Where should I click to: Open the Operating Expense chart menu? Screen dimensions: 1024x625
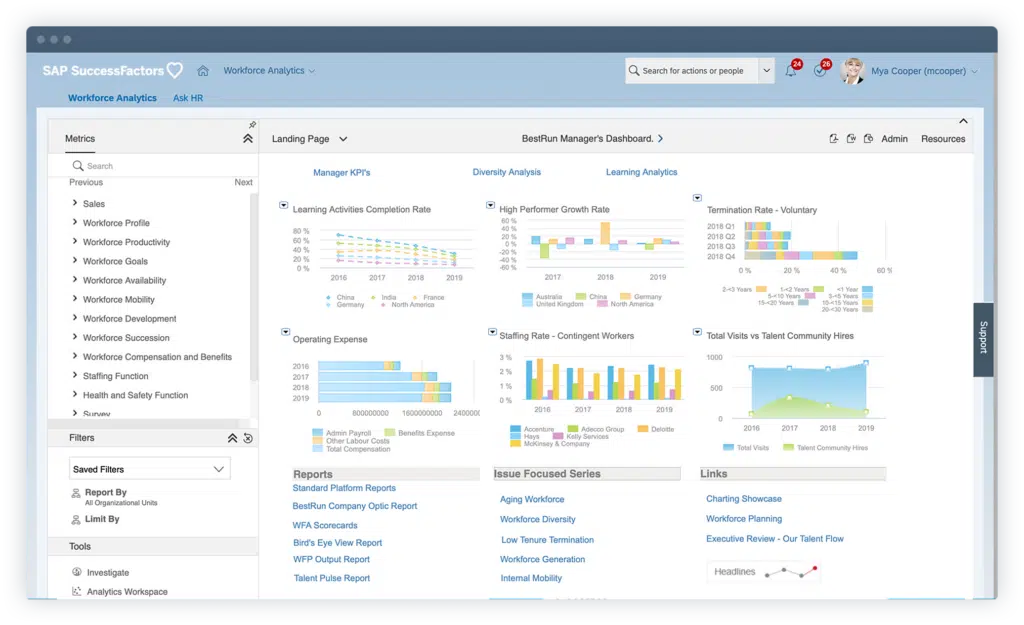tap(285, 332)
